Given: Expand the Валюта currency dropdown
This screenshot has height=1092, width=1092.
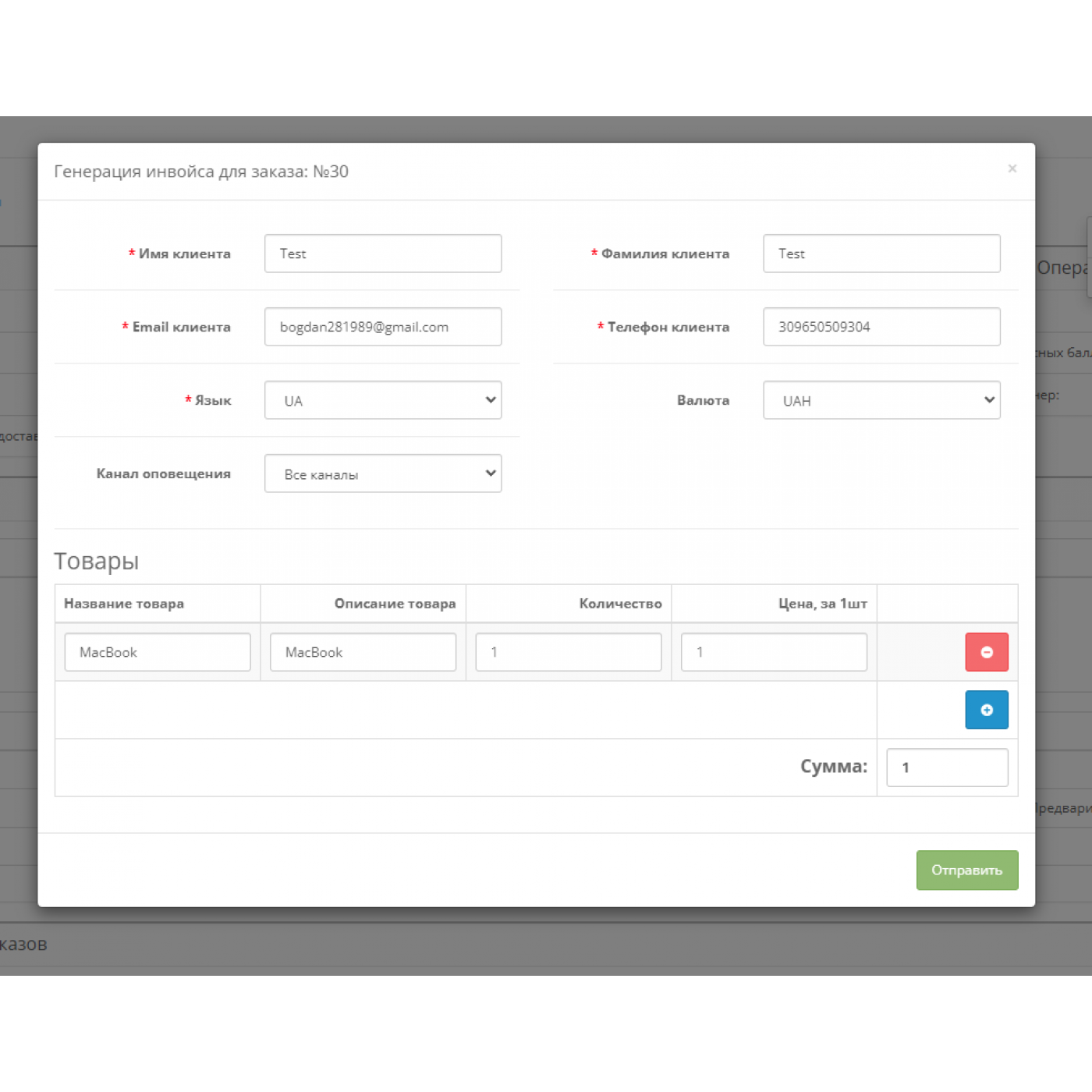Looking at the screenshot, I should [x=881, y=400].
